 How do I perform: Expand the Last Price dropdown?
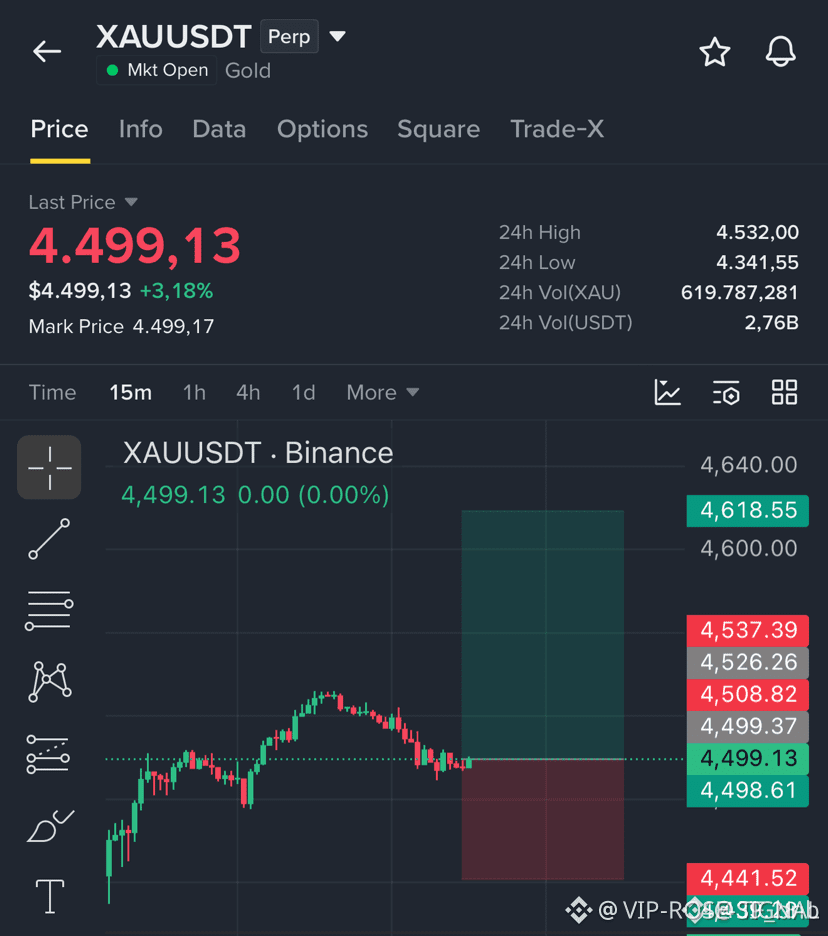(84, 202)
